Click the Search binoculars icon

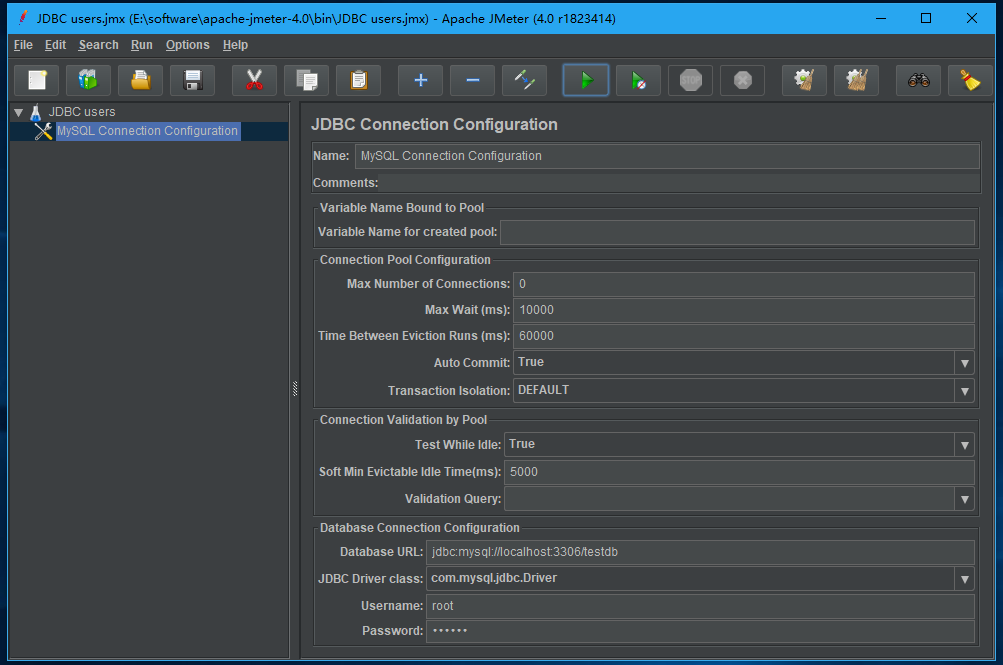pos(918,80)
